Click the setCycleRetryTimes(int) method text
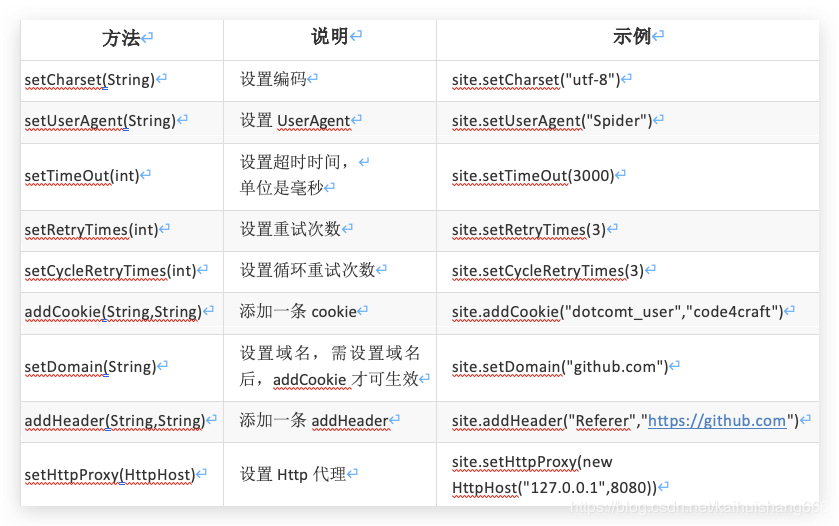 tap(111, 271)
